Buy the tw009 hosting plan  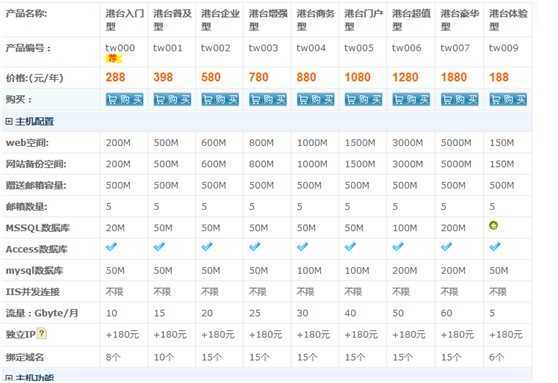click(508, 100)
